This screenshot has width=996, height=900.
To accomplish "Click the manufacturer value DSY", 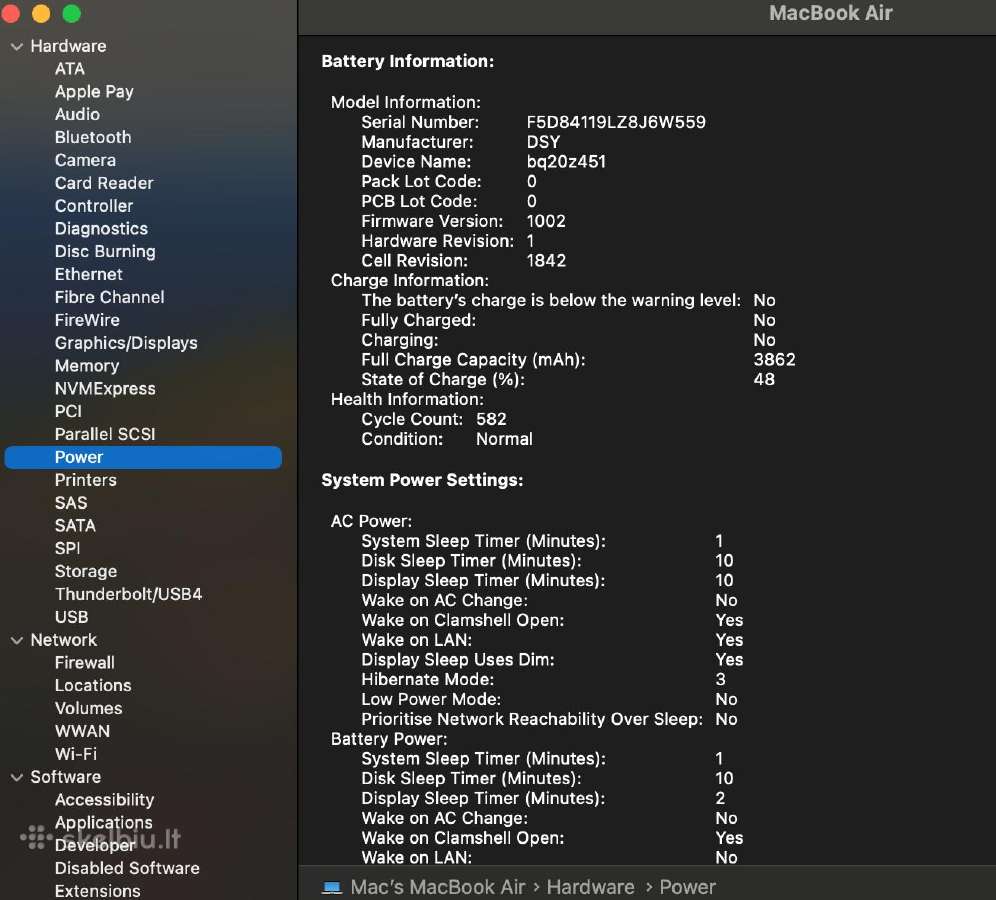I will pos(544,142).
